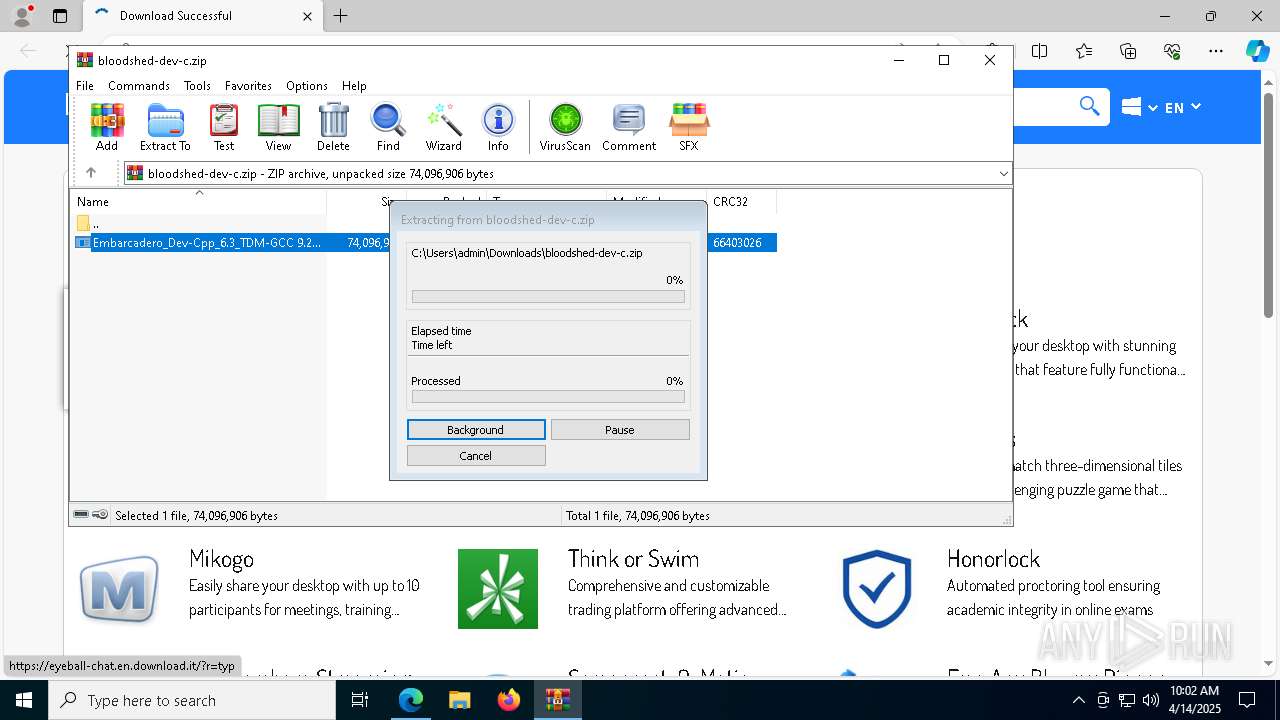Open the volume control in tray

[1150, 700]
